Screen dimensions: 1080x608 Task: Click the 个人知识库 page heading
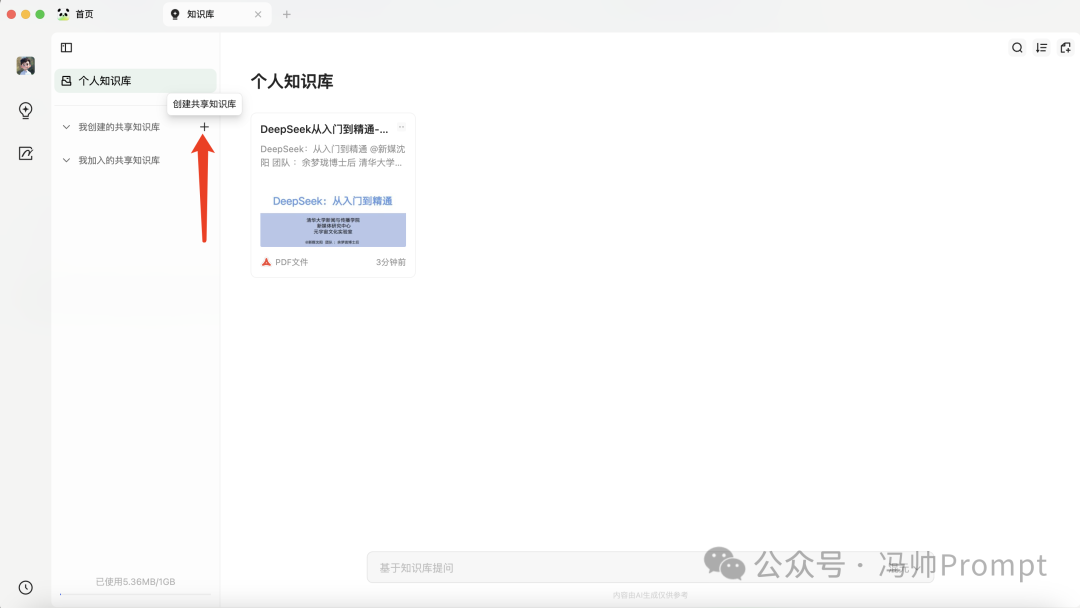(292, 81)
